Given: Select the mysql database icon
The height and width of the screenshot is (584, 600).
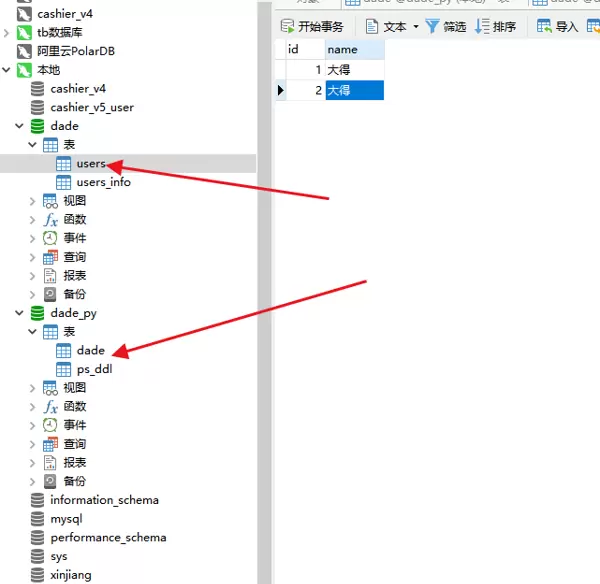Looking at the screenshot, I should coord(37,519).
